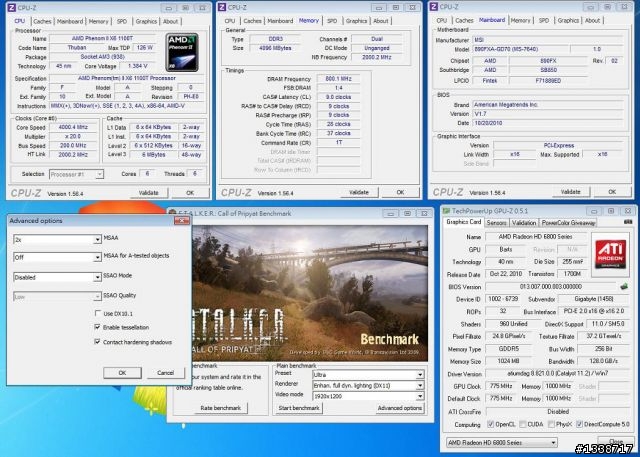Uncheck Enable tessellation option

pos(97,327)
